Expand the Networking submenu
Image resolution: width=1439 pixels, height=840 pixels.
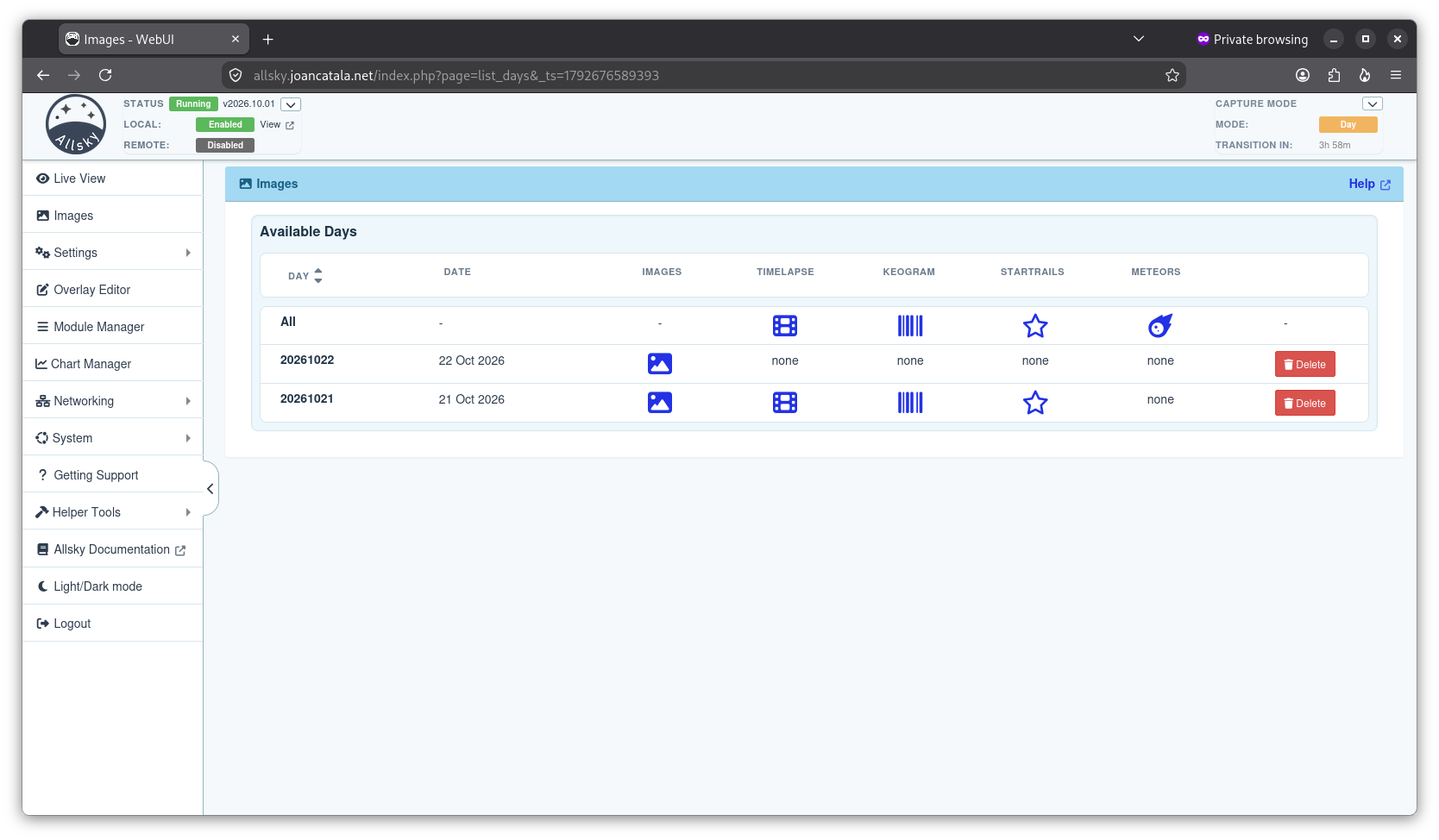[x=112, y=401]
